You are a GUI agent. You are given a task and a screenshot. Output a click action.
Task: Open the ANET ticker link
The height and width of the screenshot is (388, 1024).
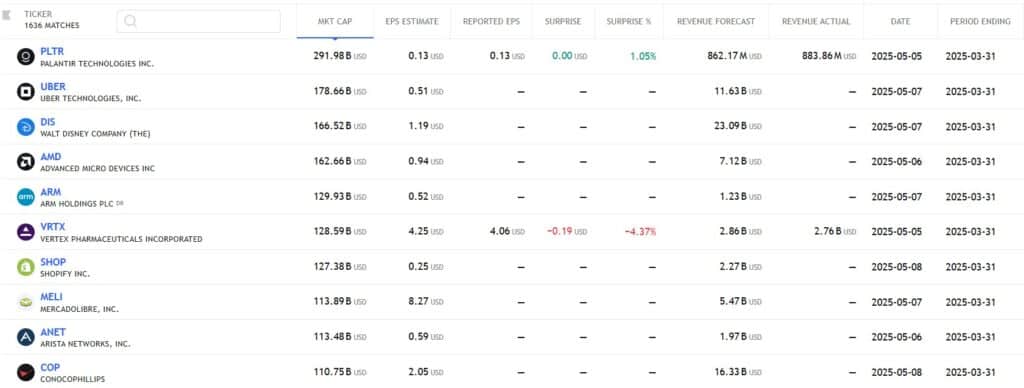pyautogui.click(x=53, y=332)
